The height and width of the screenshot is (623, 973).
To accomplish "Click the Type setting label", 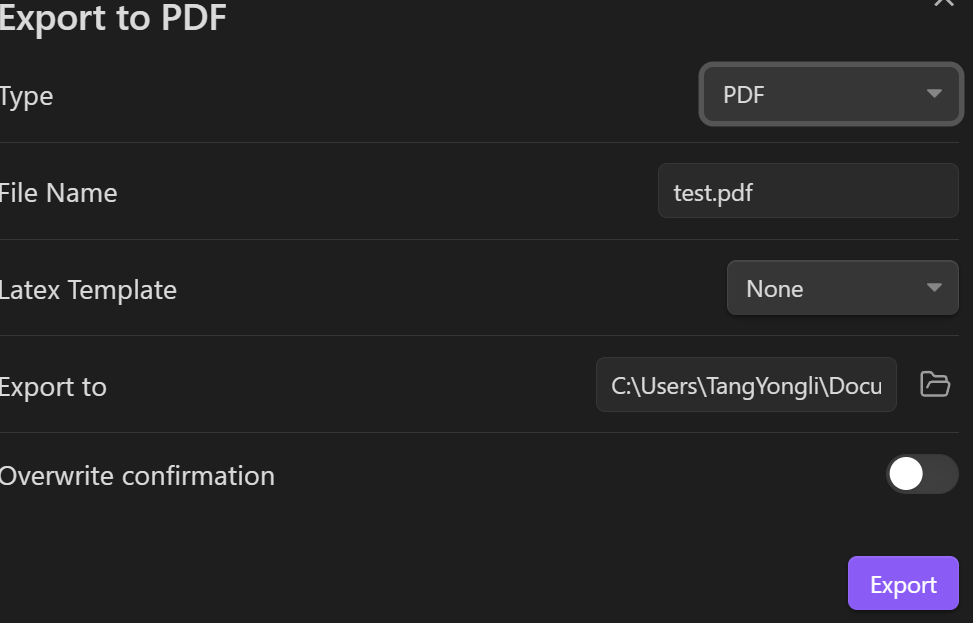I will (26, 97).
